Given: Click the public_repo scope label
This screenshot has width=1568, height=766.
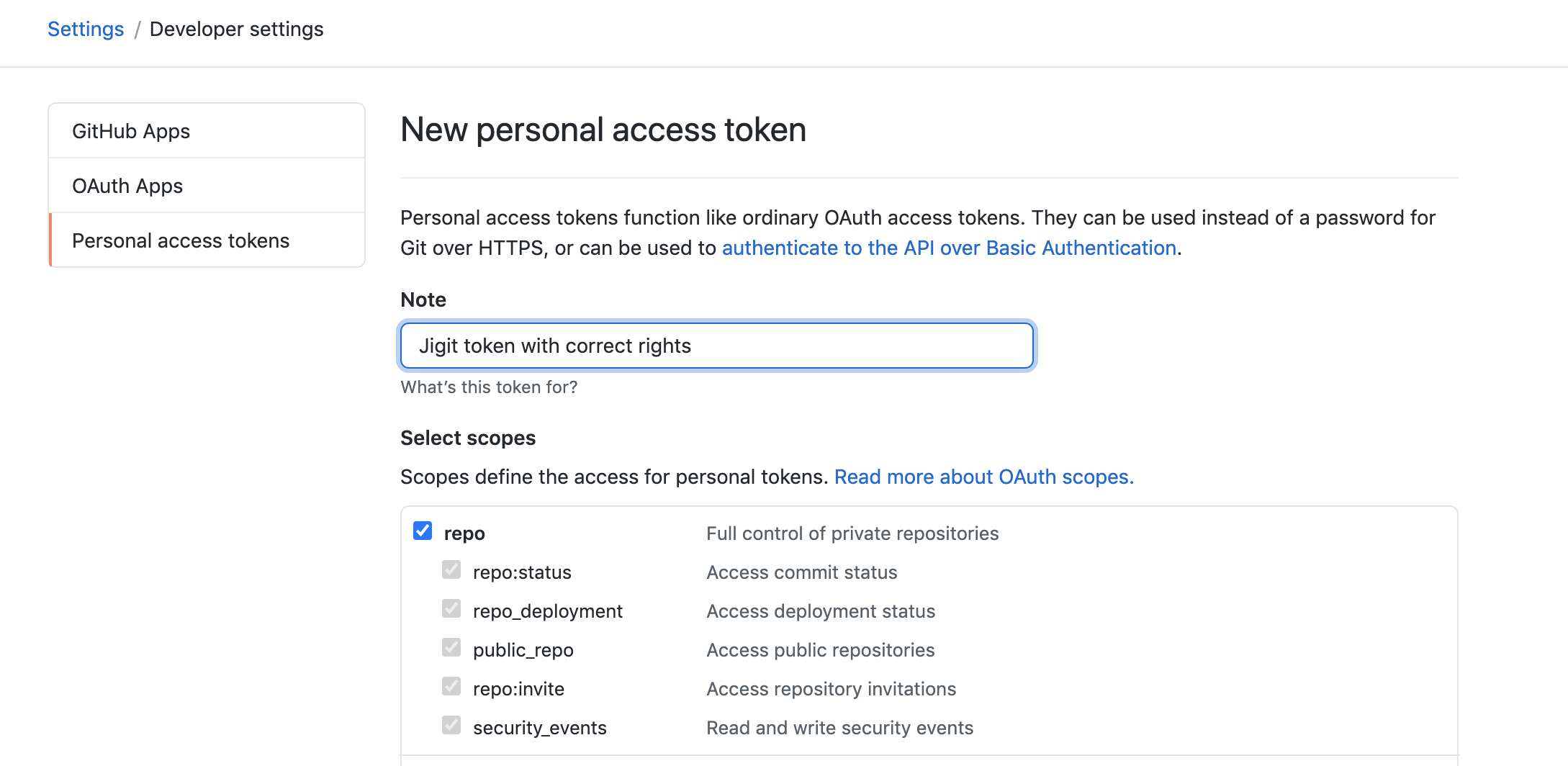Looking at the screenshot, I should pyautogui.click(x=523, y=650).
